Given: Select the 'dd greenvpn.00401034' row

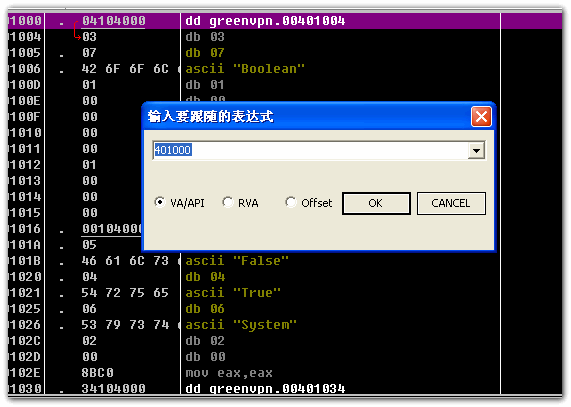Looking at the screenshot, I should (x=265, y=389).
